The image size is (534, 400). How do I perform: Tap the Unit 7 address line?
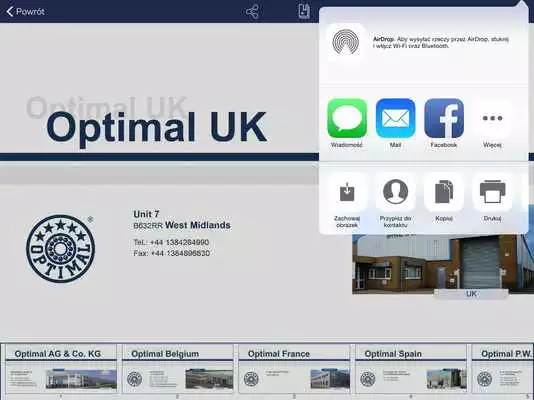click(146, 214)
